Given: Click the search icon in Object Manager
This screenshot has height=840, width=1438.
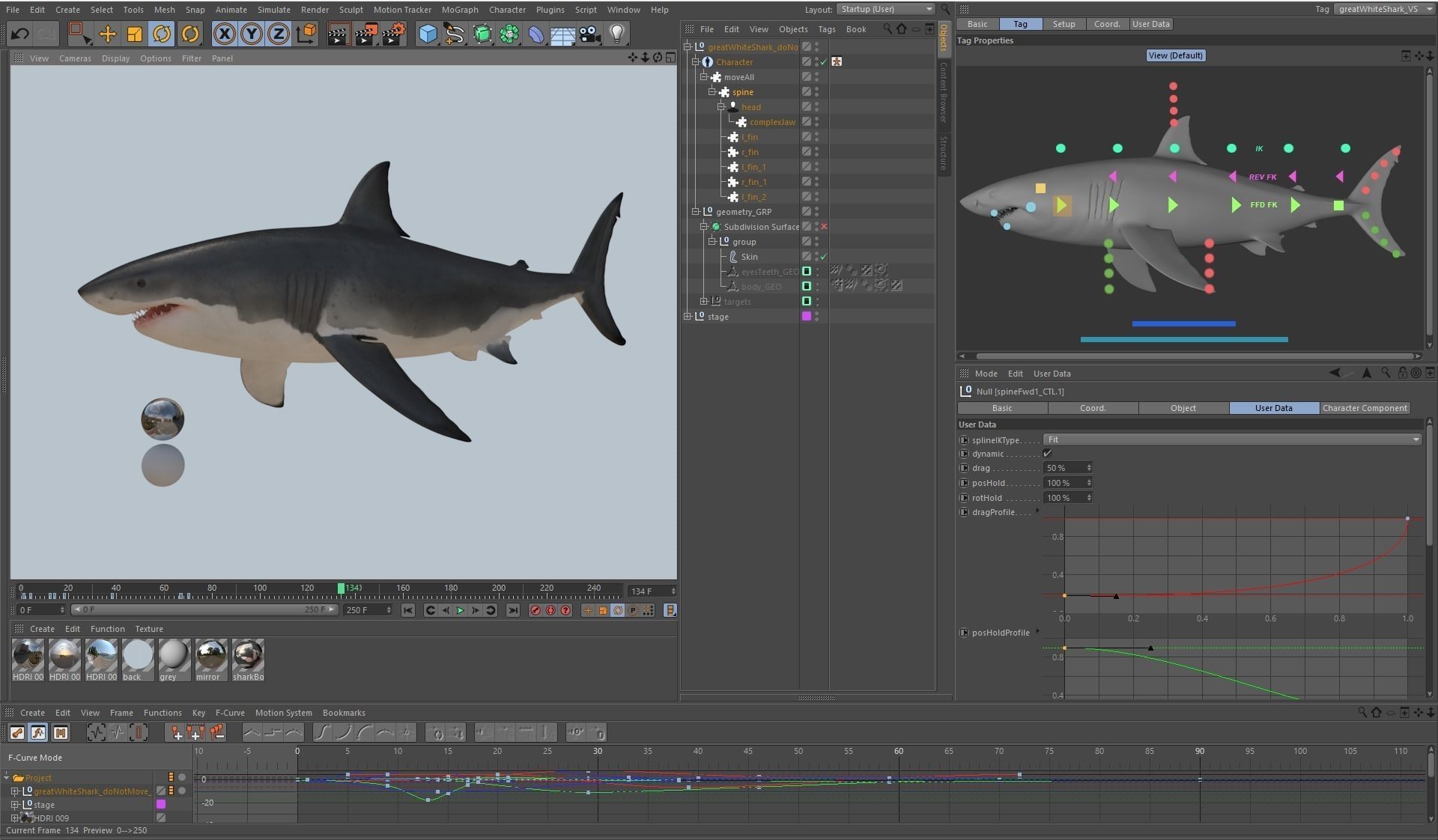Looking at the screenshot, I should [887, 28].
